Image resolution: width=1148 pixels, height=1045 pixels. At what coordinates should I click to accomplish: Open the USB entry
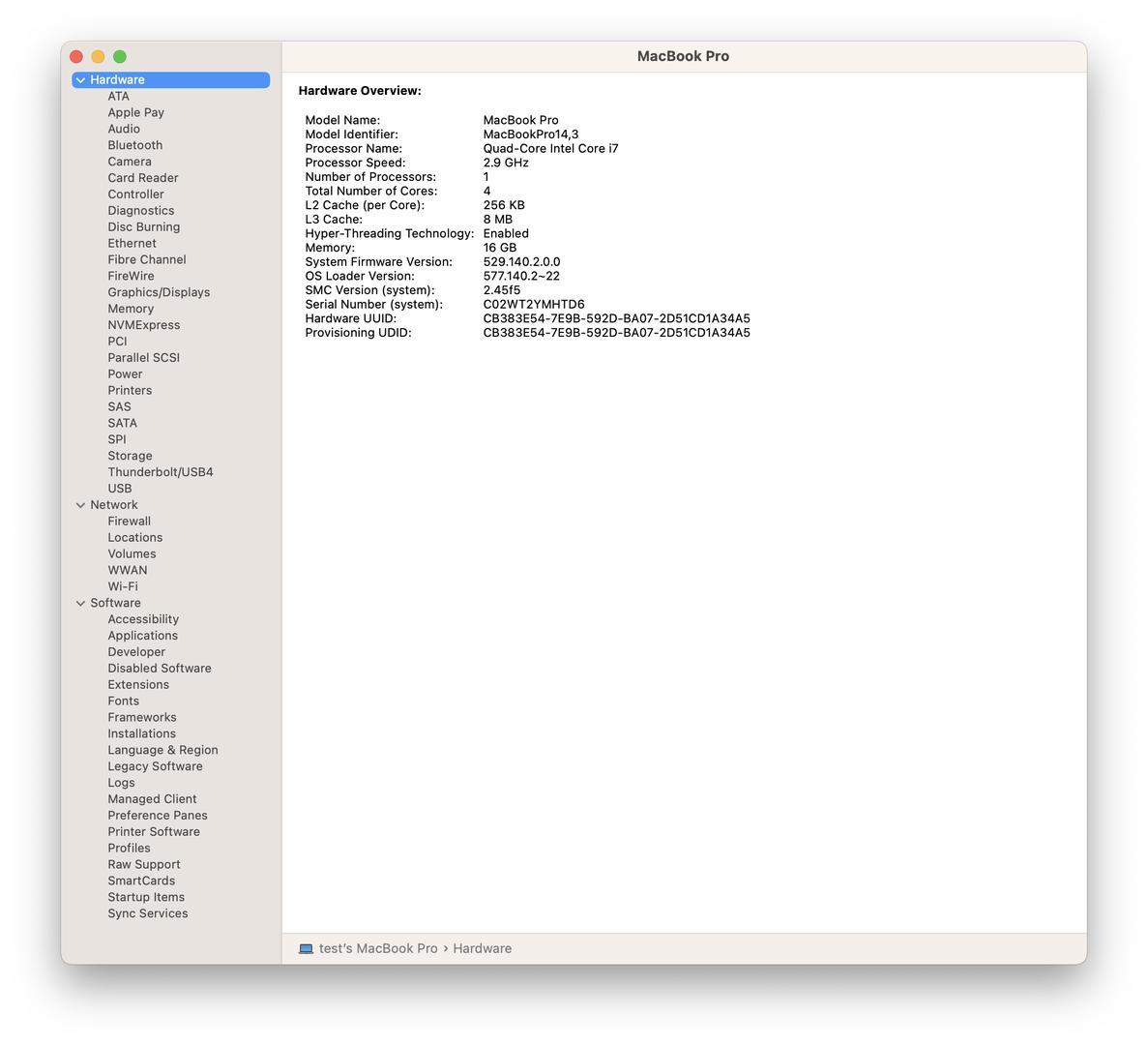coord(119,489)
